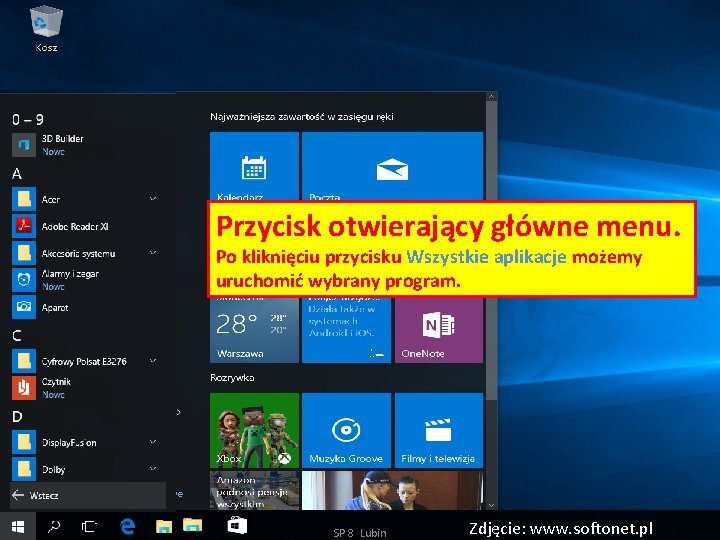
Task: Click the Windows Start button
Action: [x=17, y=526]
